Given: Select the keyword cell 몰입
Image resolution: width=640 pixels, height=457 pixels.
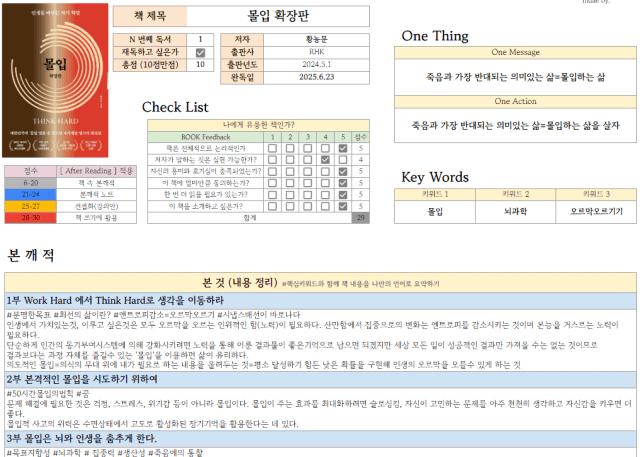Looking at the screenshot, I should pos(435,211).
